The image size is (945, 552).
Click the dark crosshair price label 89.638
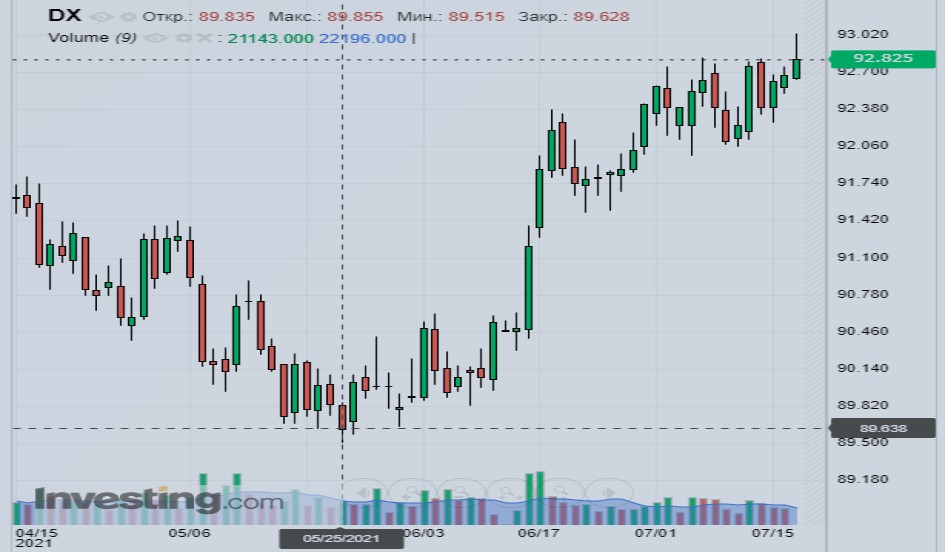[x=883, y=428]
